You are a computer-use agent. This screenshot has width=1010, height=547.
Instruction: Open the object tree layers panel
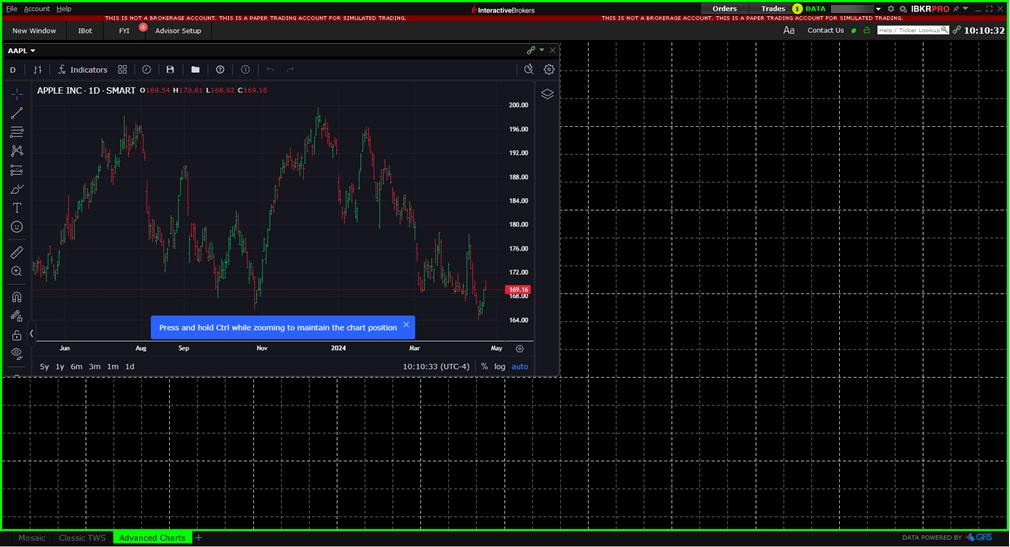pyautogui.click(x=547, y=94)
